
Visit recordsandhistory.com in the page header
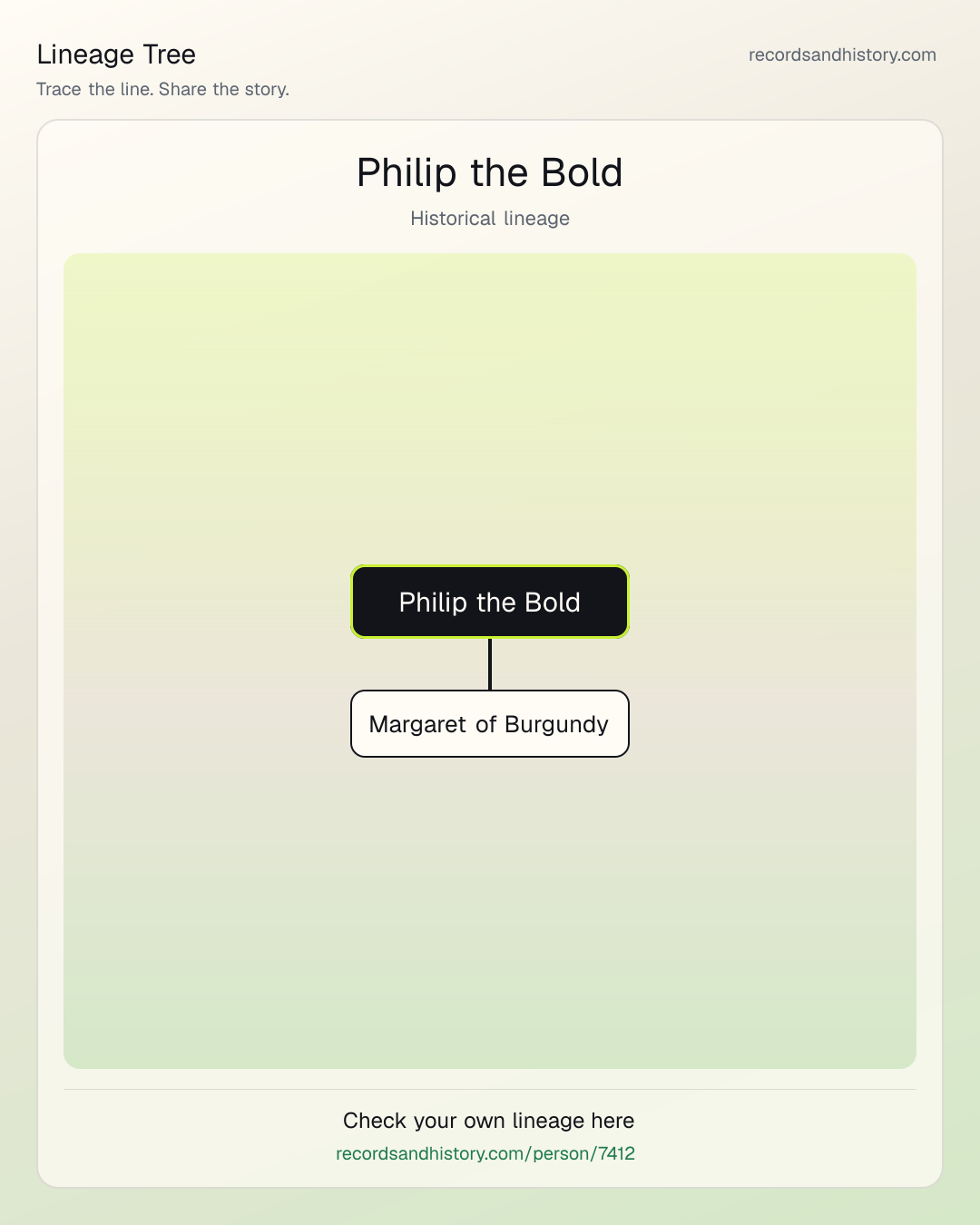[842, 54]
